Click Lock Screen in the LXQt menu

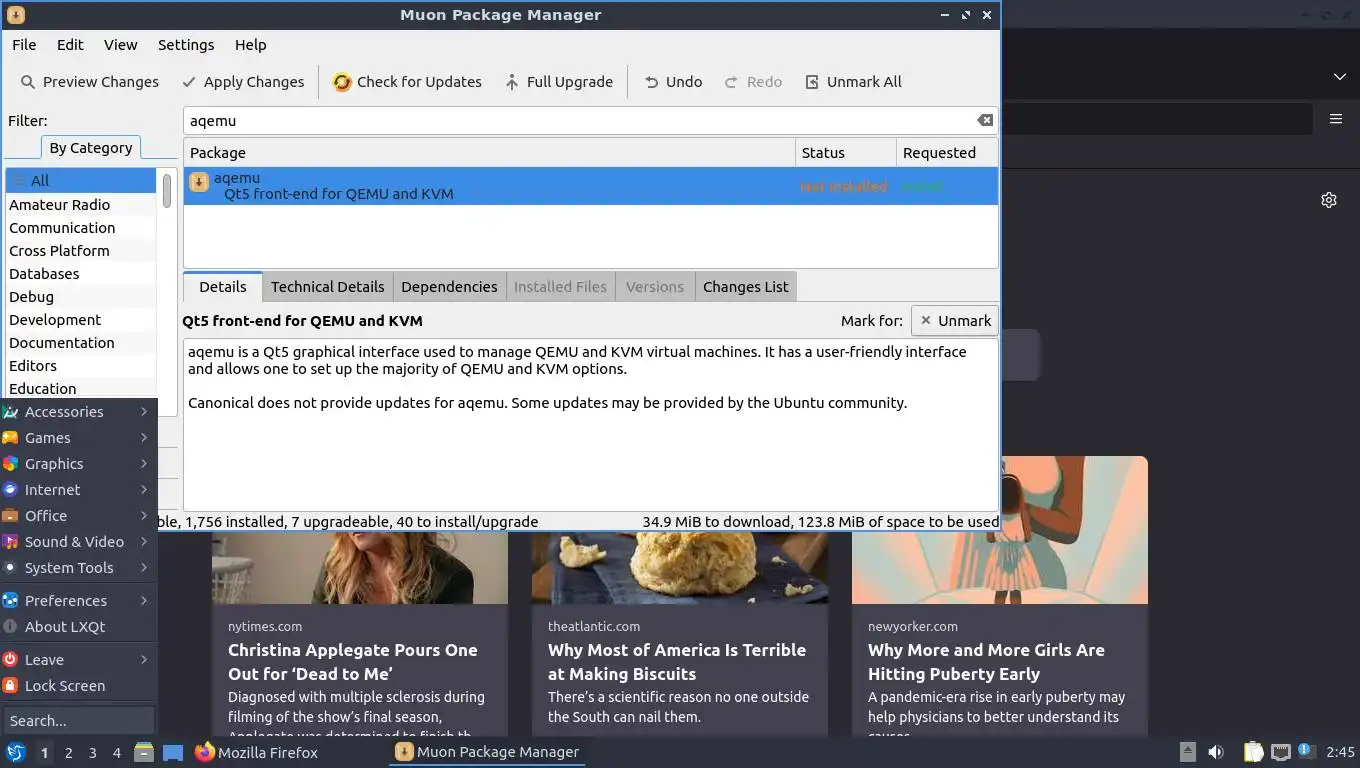[78, 686]
